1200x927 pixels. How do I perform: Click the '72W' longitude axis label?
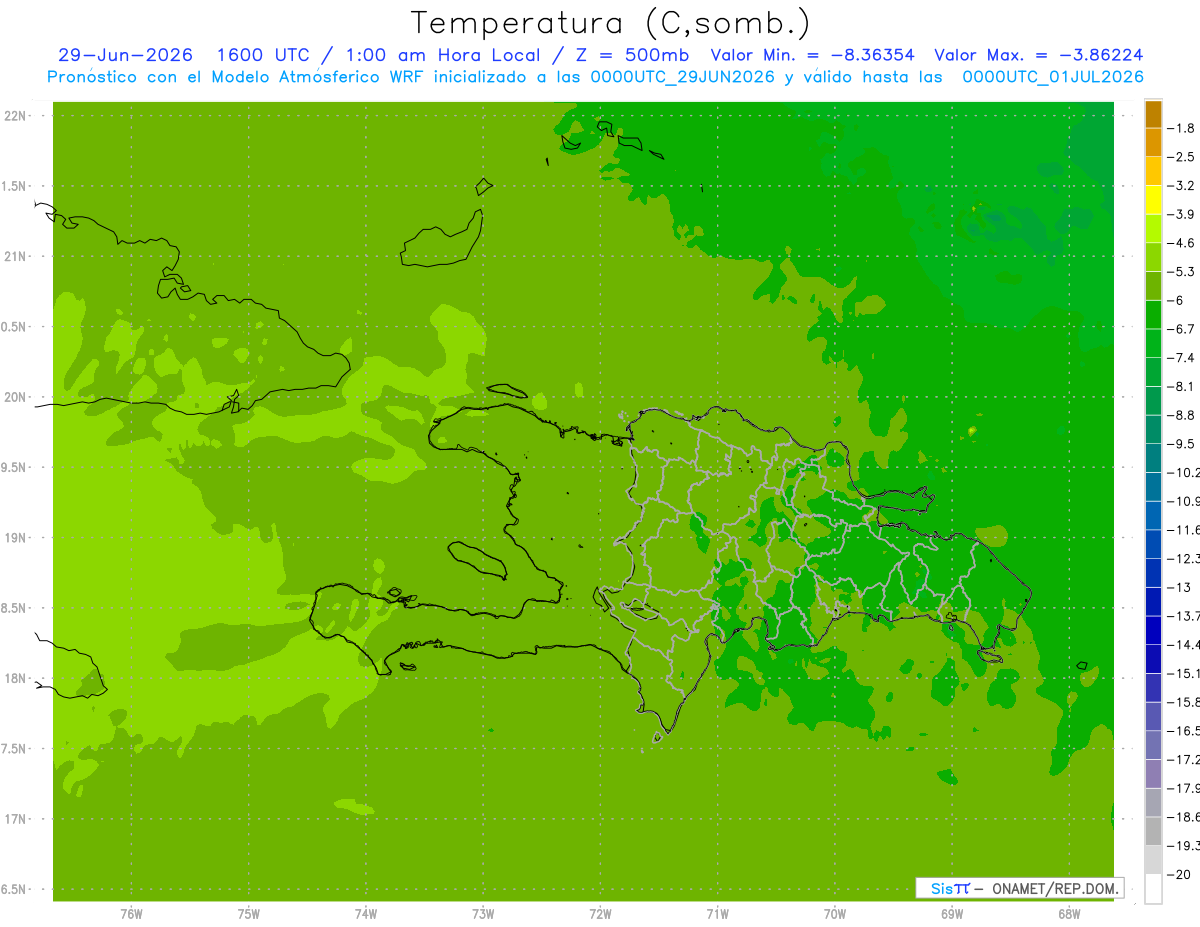[601, 913]
